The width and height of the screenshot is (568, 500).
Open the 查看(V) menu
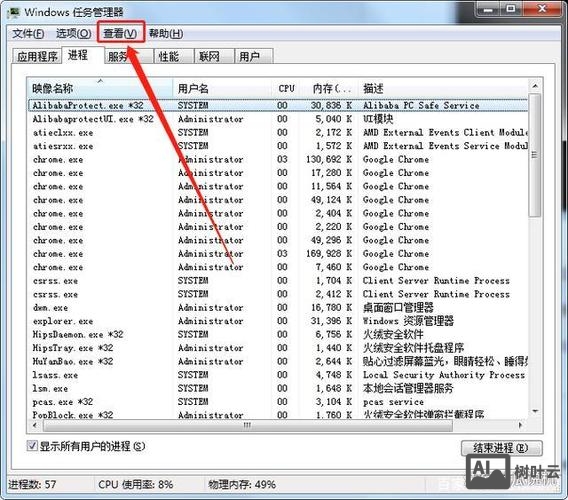[x=120, y=34]
